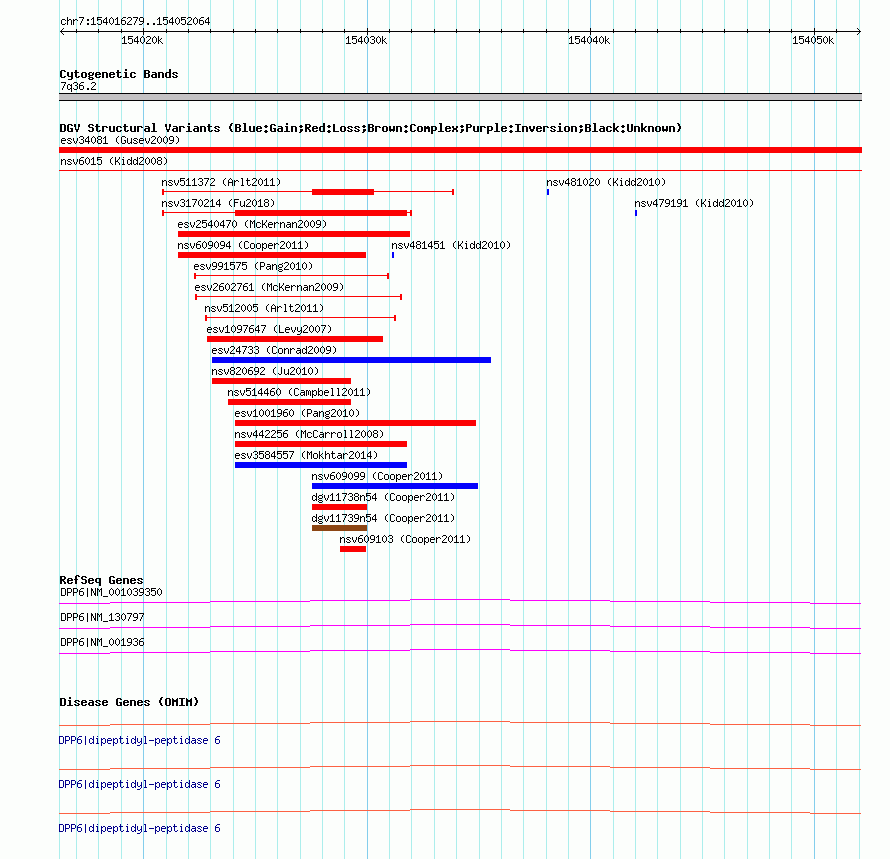Click the thick red esv34081 loss bar
The width and height of the screenshot is (890, 859).
460,150
